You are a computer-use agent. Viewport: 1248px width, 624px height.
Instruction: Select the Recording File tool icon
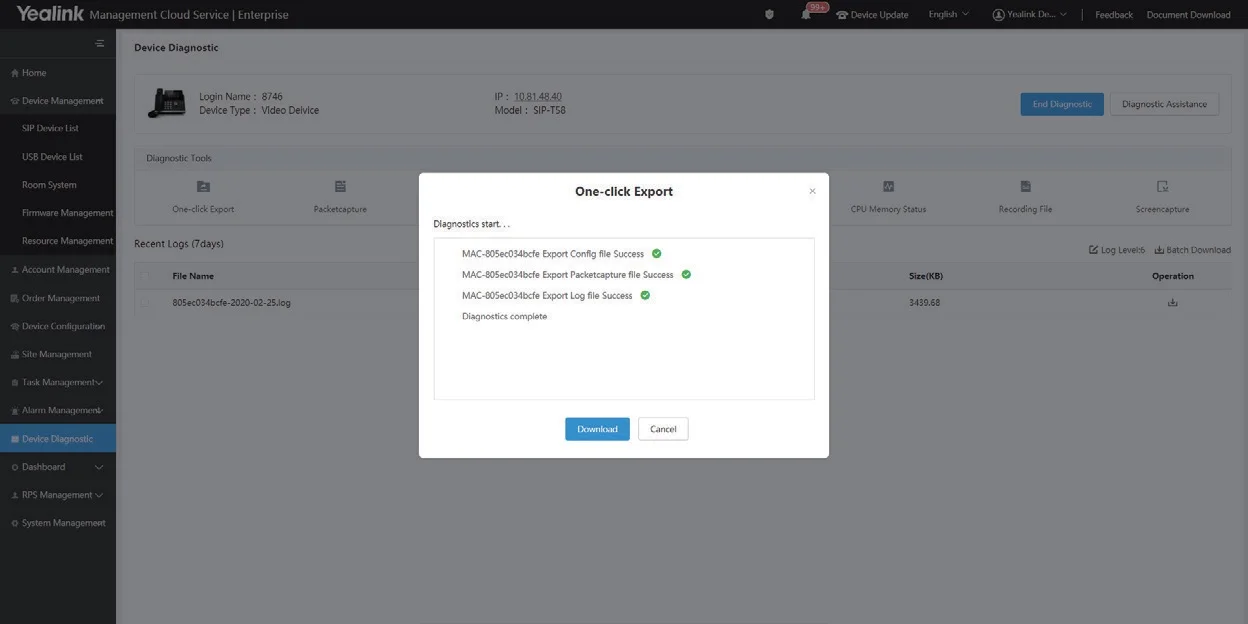point(1025,187)
